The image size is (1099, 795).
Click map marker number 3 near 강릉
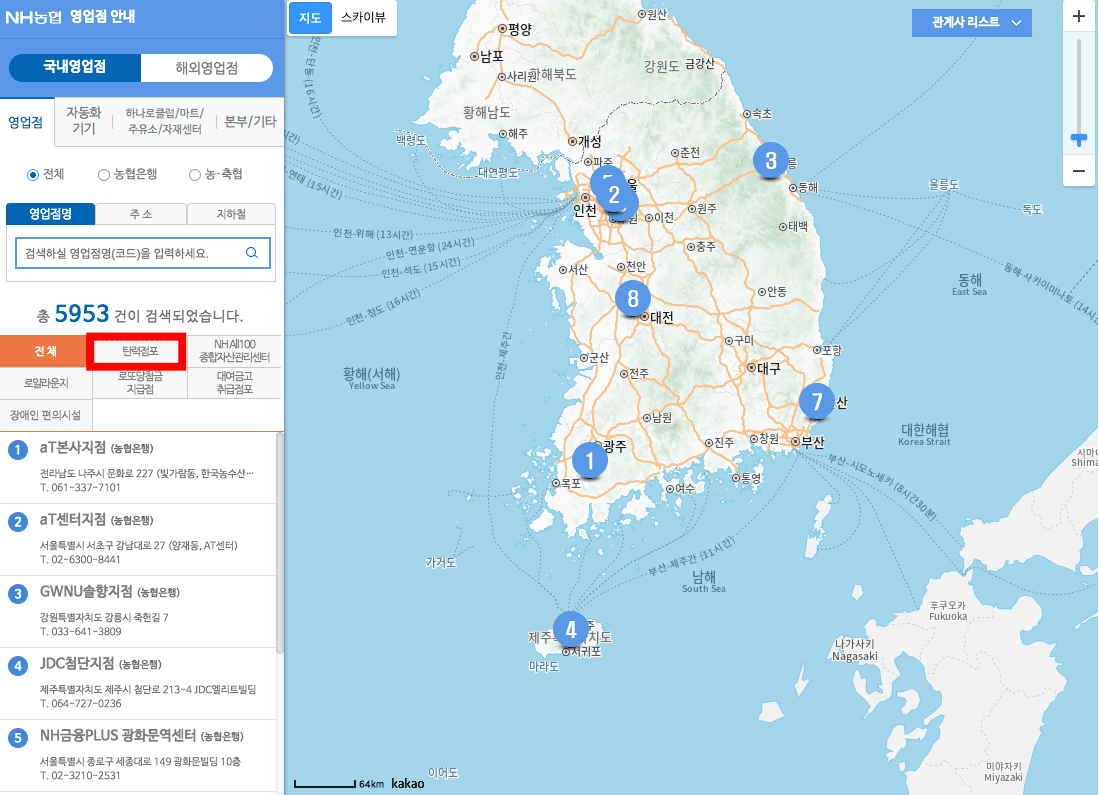(770, 161)
